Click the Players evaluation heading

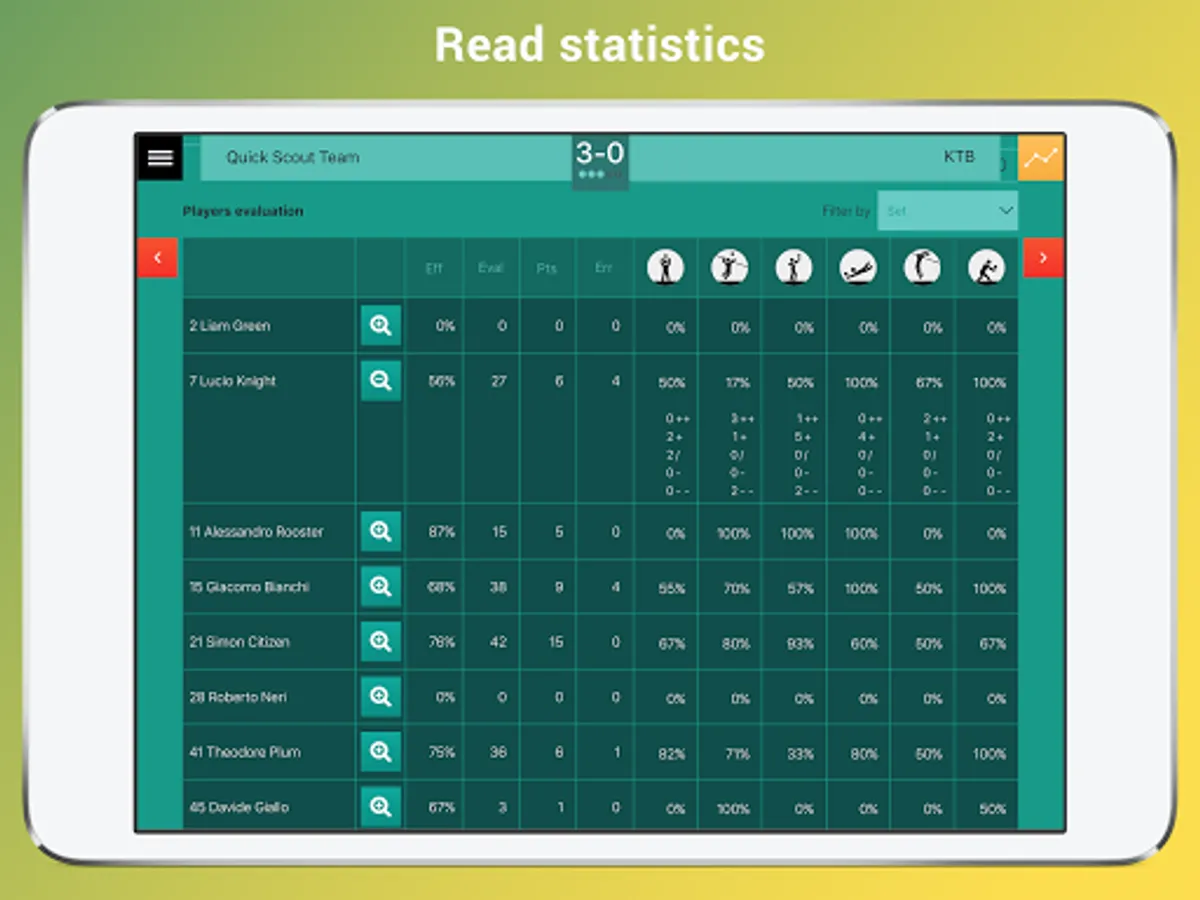(243, 211)
